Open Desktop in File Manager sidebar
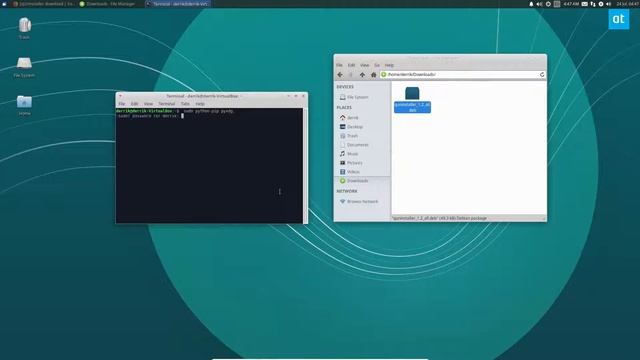Viewport: 640px width, 360px height. pos(362,127)
